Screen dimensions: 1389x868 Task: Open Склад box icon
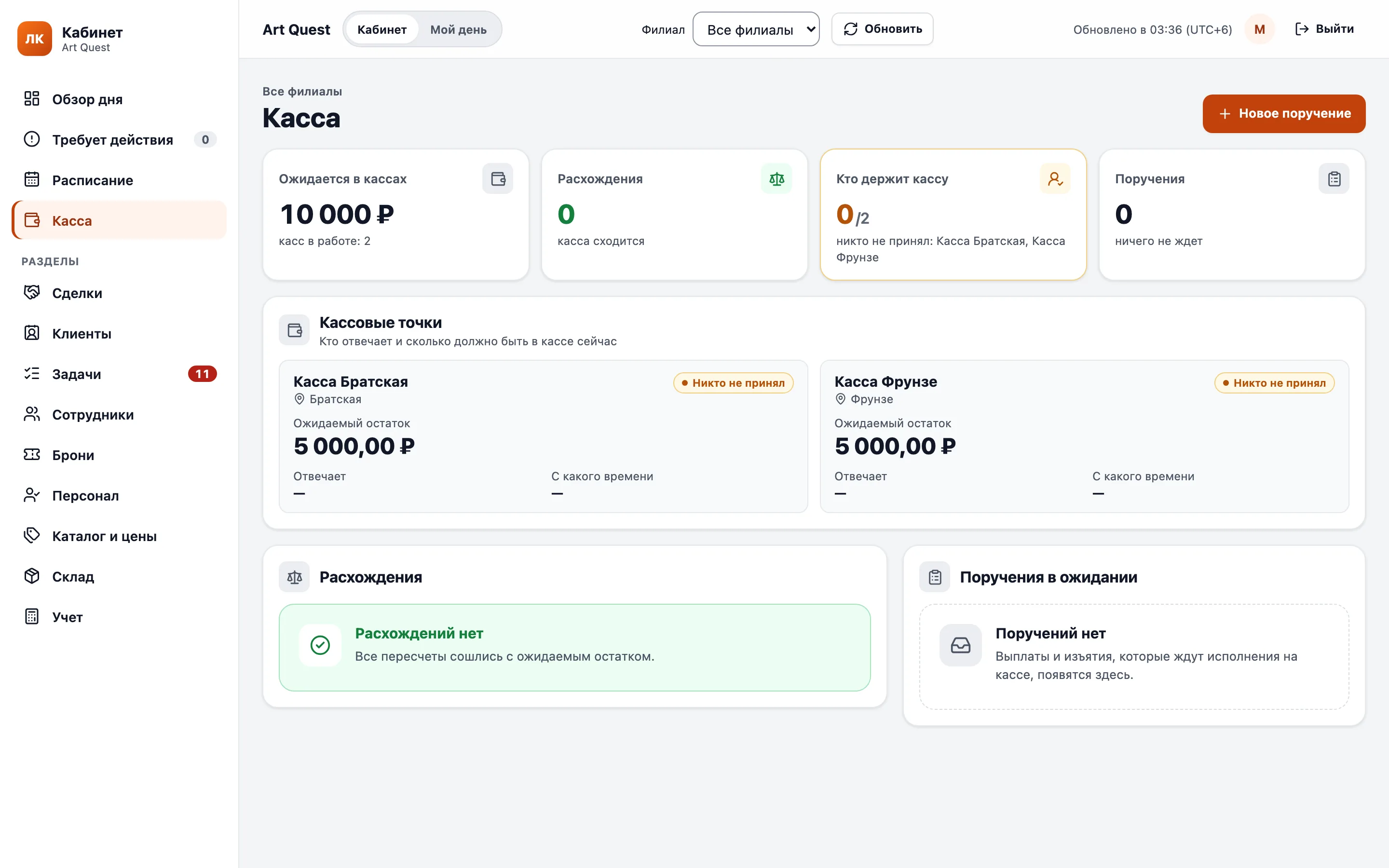coord(31,576)
